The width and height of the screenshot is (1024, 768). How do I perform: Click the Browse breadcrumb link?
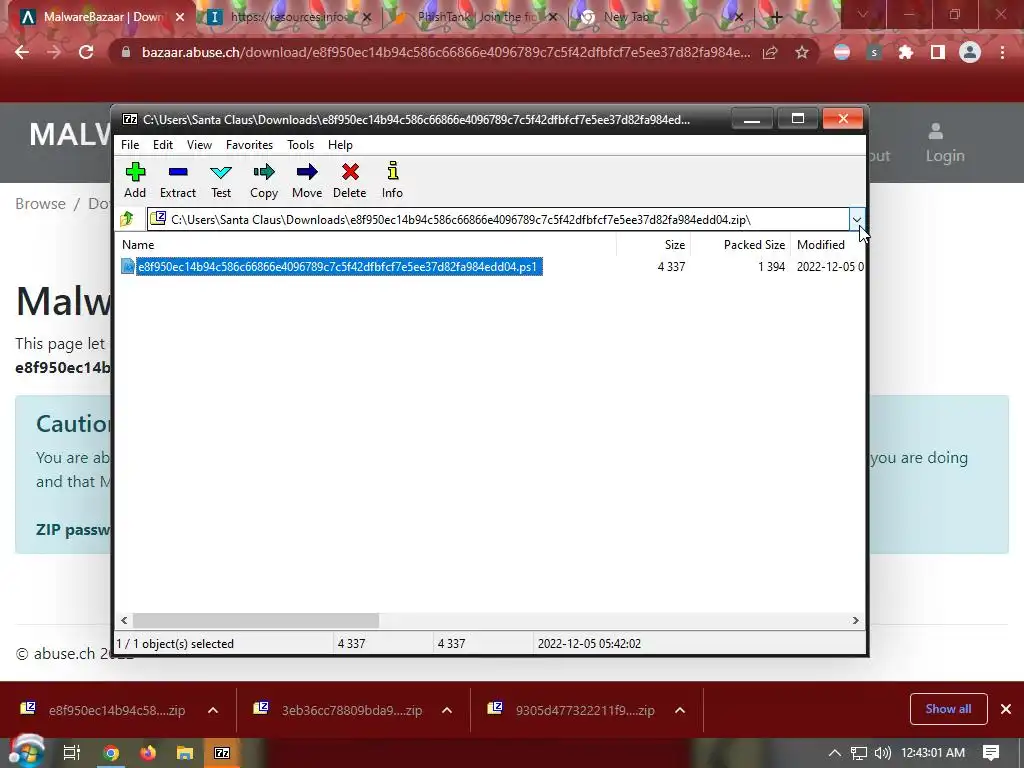pos(40,204)
